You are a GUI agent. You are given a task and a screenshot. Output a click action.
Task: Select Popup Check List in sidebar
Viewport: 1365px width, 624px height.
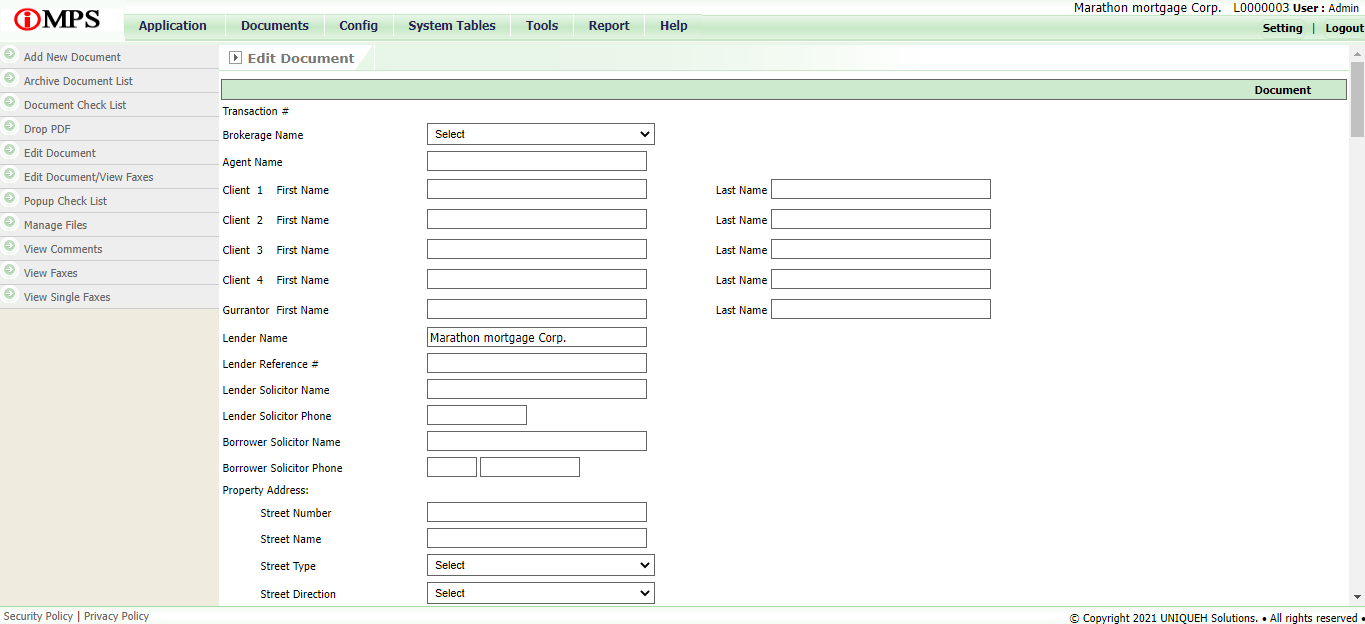(65, 201)
